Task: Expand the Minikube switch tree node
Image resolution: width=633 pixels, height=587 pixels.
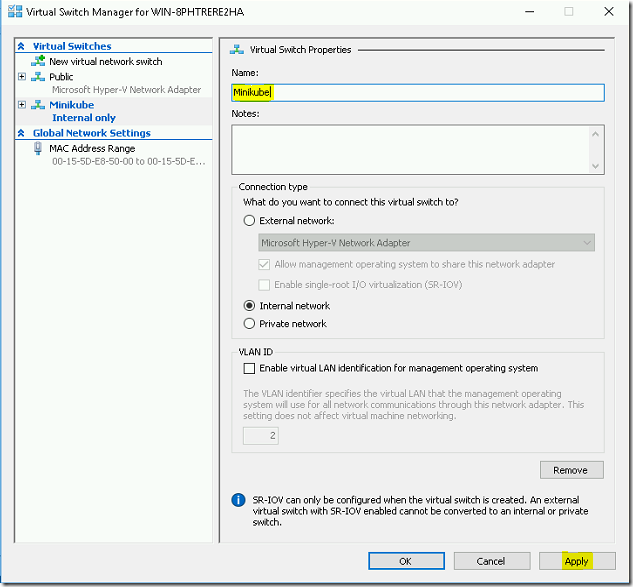Action: (x=22, y=105)
